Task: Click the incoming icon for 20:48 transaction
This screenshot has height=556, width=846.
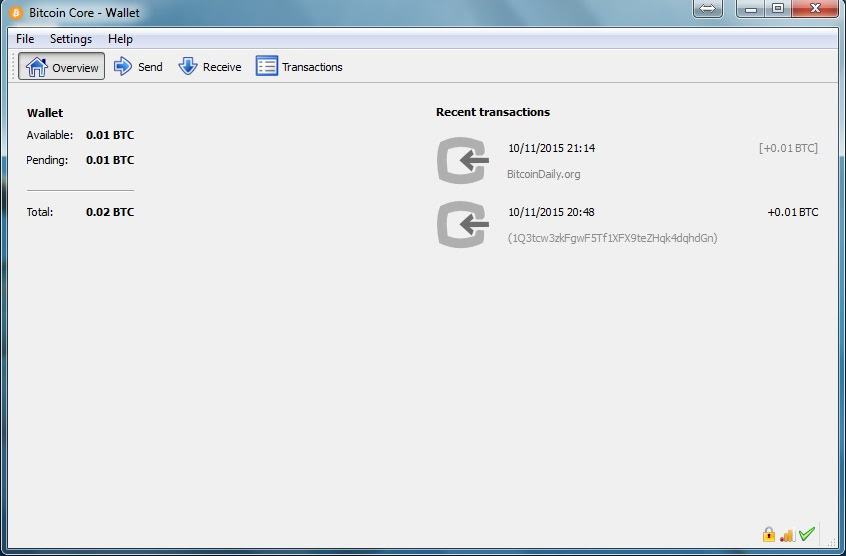Action: click(x=463, y=224)
